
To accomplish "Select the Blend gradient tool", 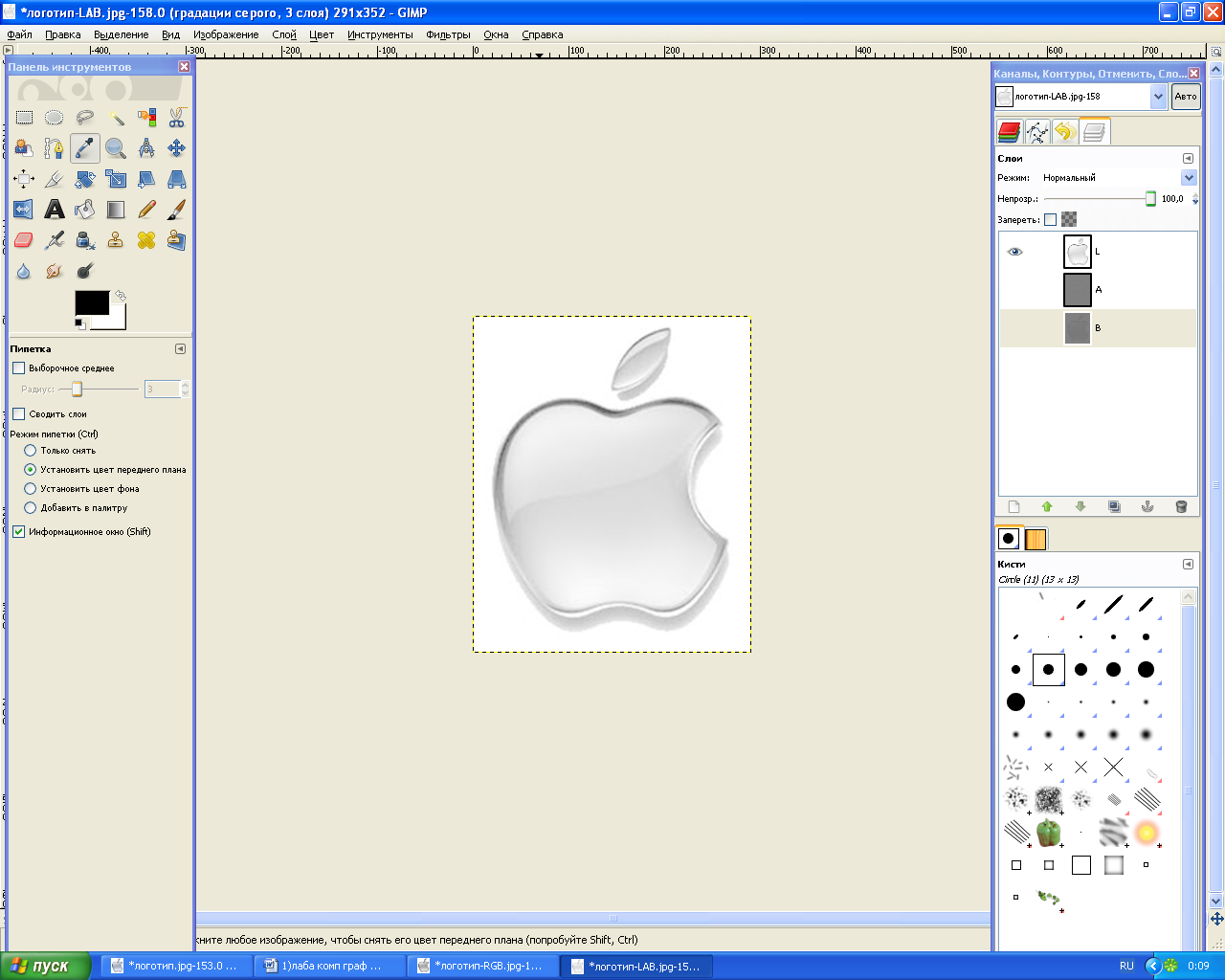I will 116,210.
